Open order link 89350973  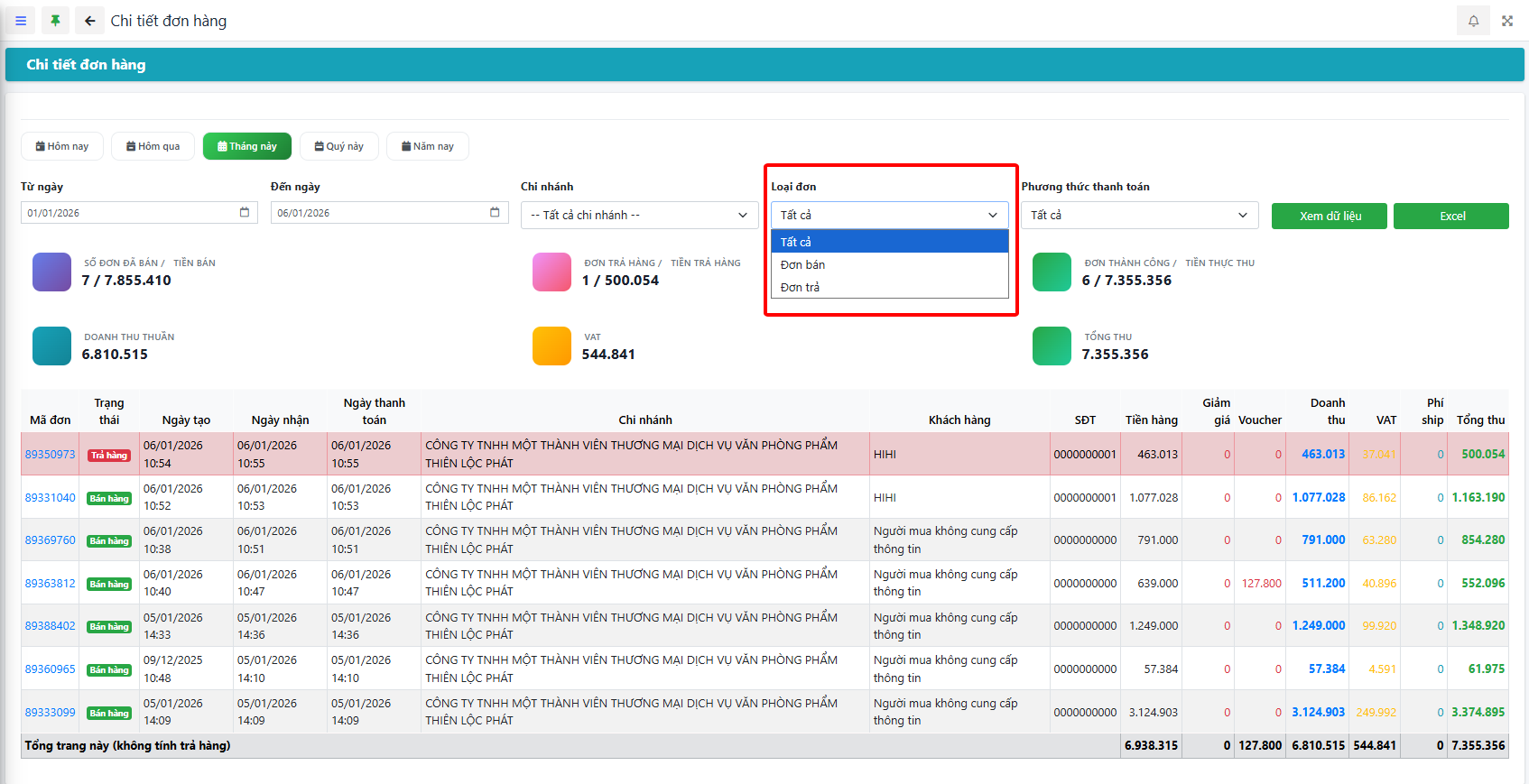pyautogui.click(x=51, y=455)
